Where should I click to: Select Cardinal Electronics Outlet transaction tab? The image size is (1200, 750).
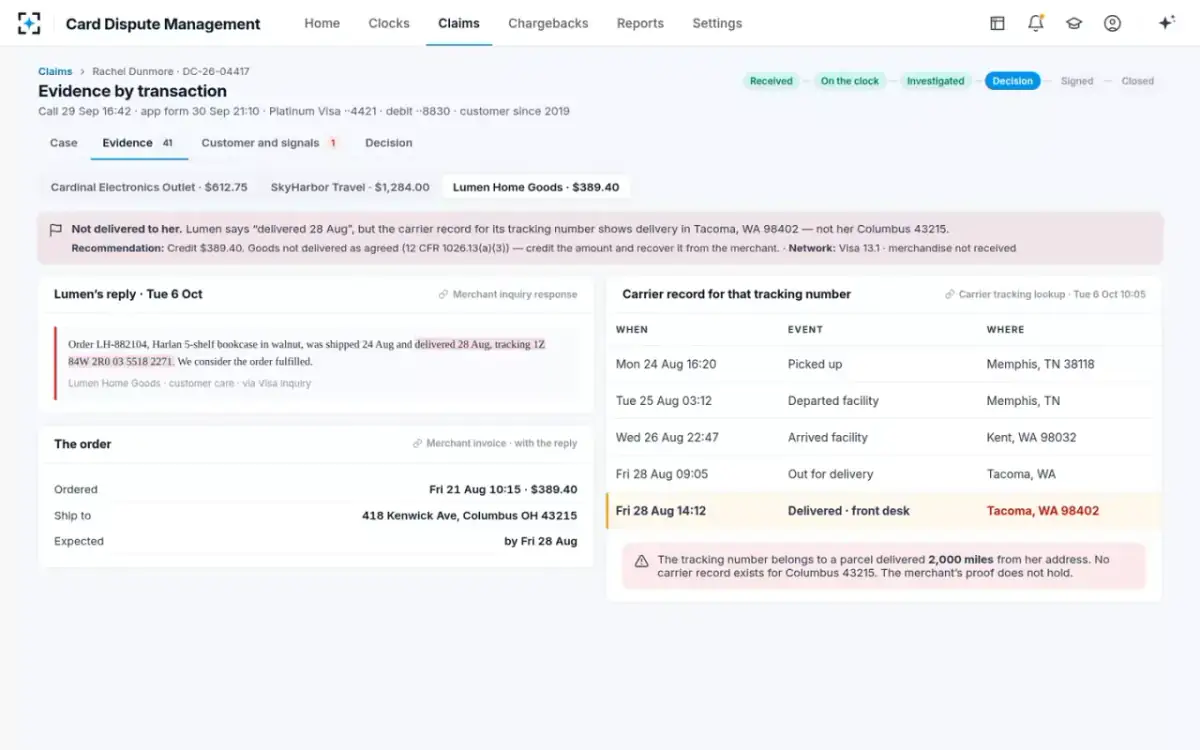149,187
